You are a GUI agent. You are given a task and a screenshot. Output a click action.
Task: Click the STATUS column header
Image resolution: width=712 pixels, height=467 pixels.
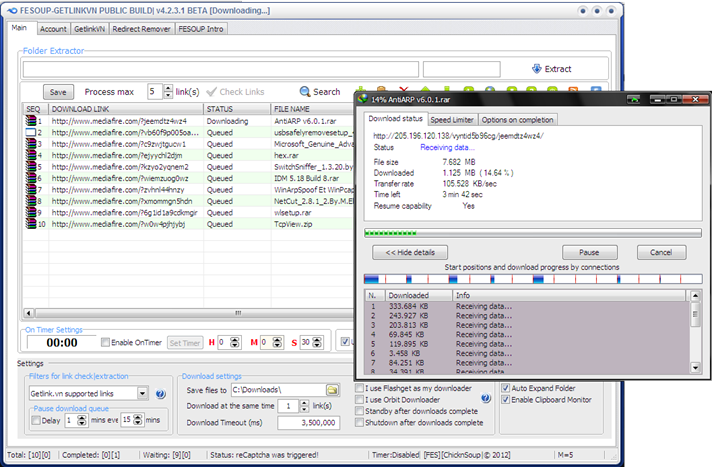coord(237,109)
